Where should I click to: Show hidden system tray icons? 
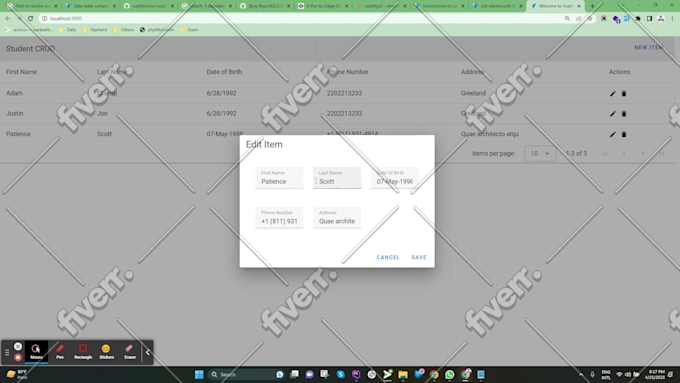581,374
